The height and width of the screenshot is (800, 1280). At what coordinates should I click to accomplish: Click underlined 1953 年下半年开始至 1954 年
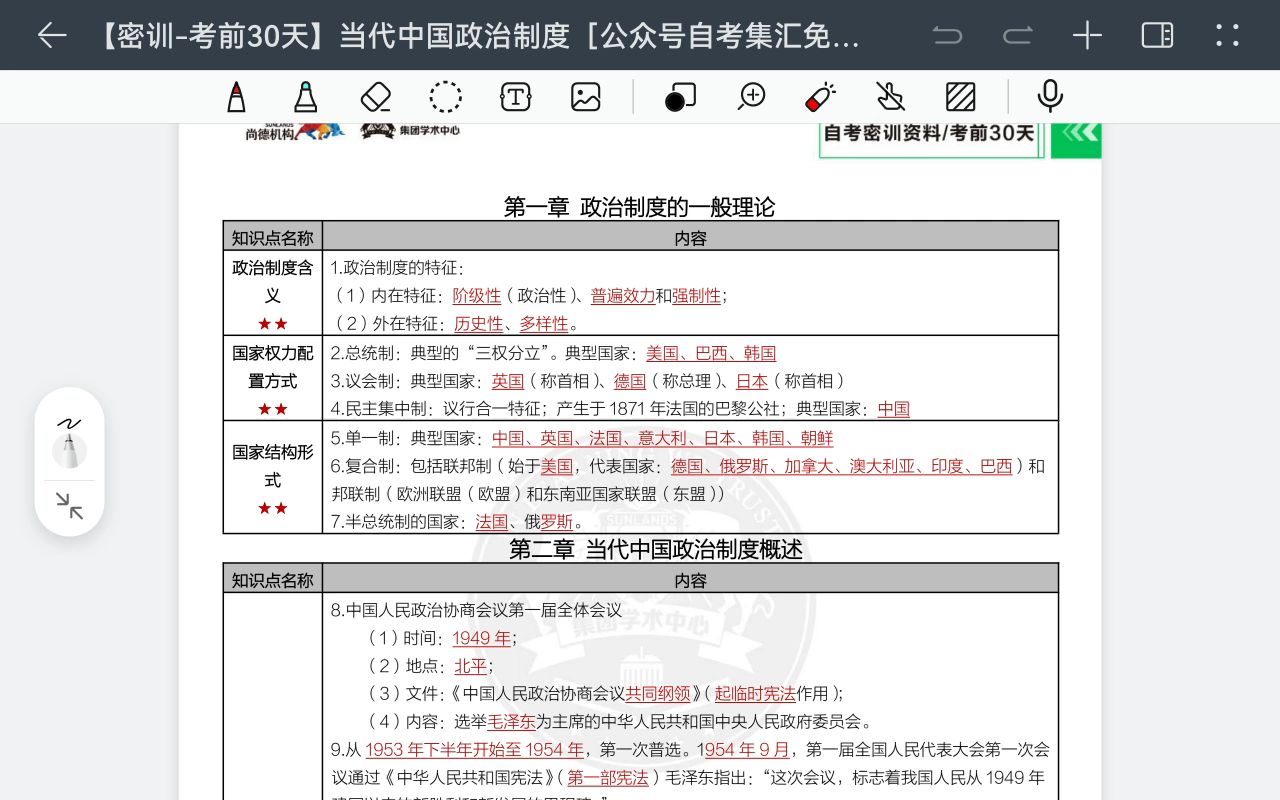pos(475,750)
